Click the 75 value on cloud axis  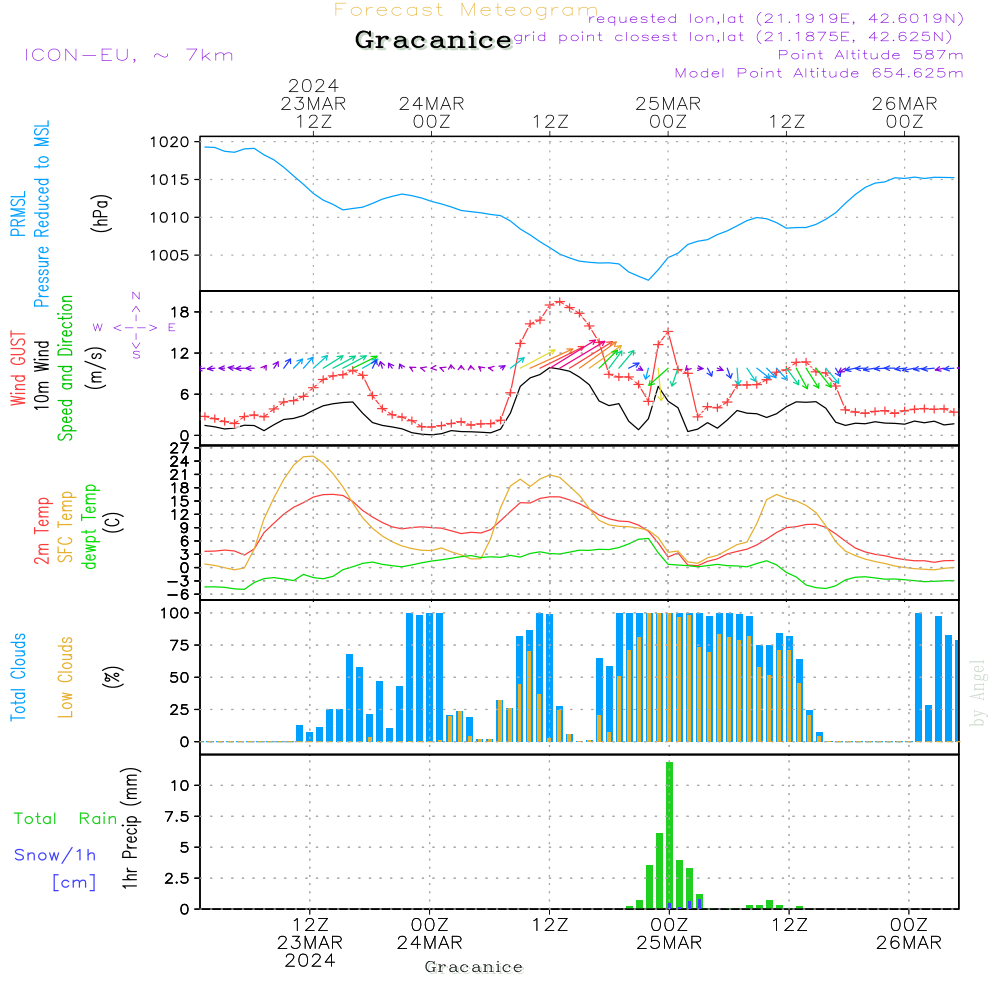click(180, 645)
